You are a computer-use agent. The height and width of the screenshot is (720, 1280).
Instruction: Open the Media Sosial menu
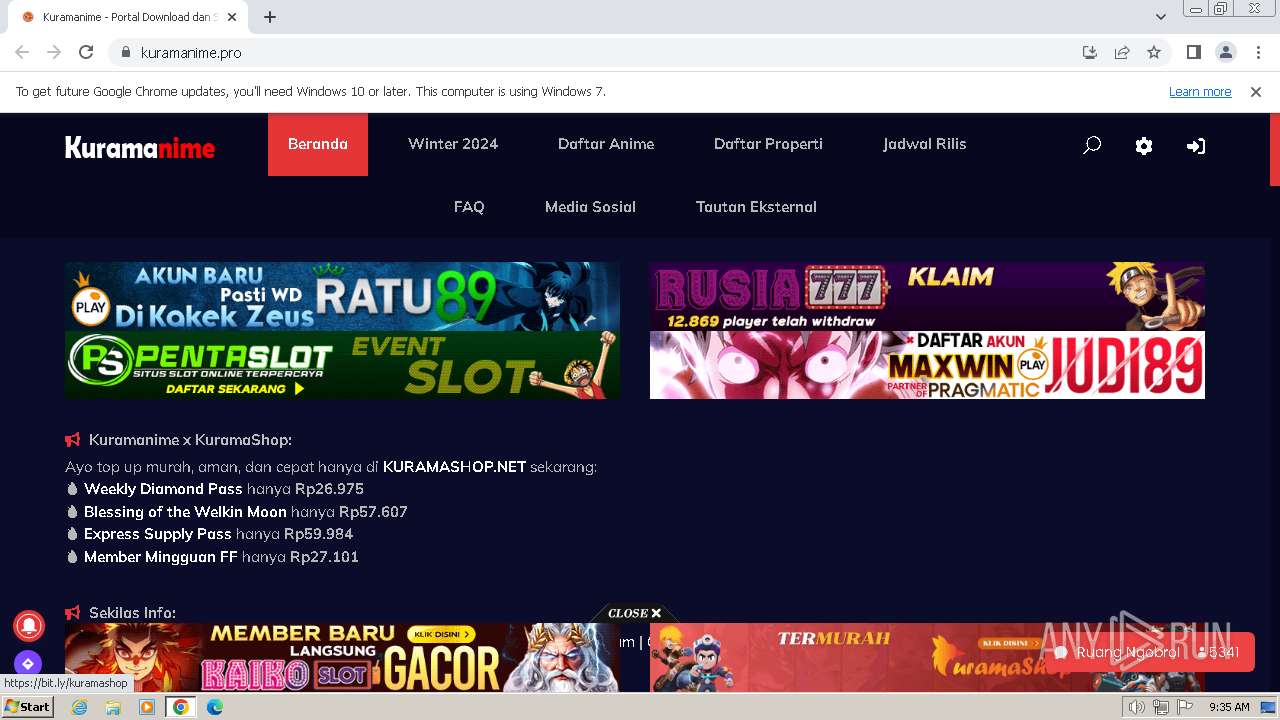click(590, 207)
